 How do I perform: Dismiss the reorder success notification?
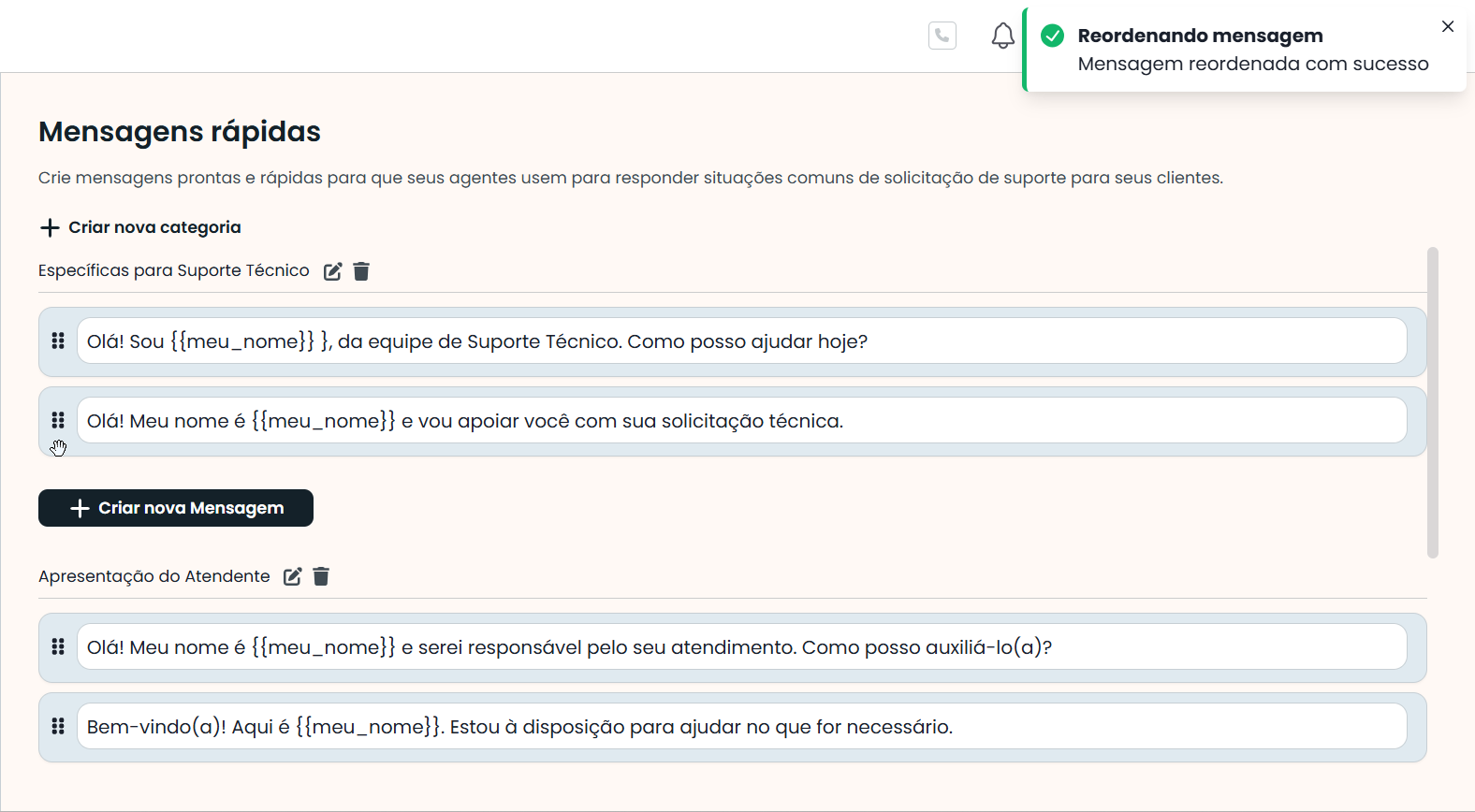coord(1447,26)
